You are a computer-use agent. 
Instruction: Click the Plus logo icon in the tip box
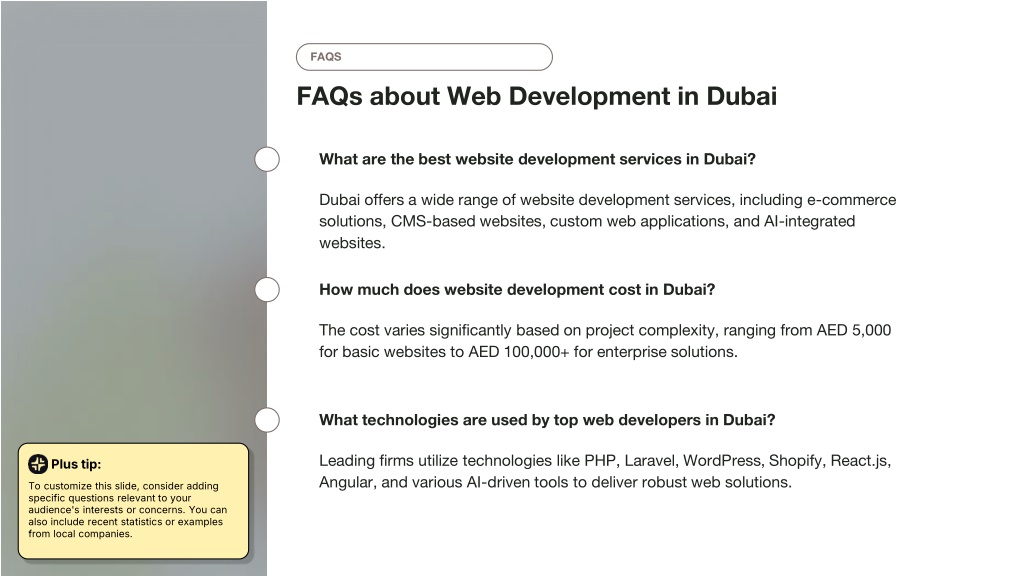pyautogui.click(x=38, y=464)
